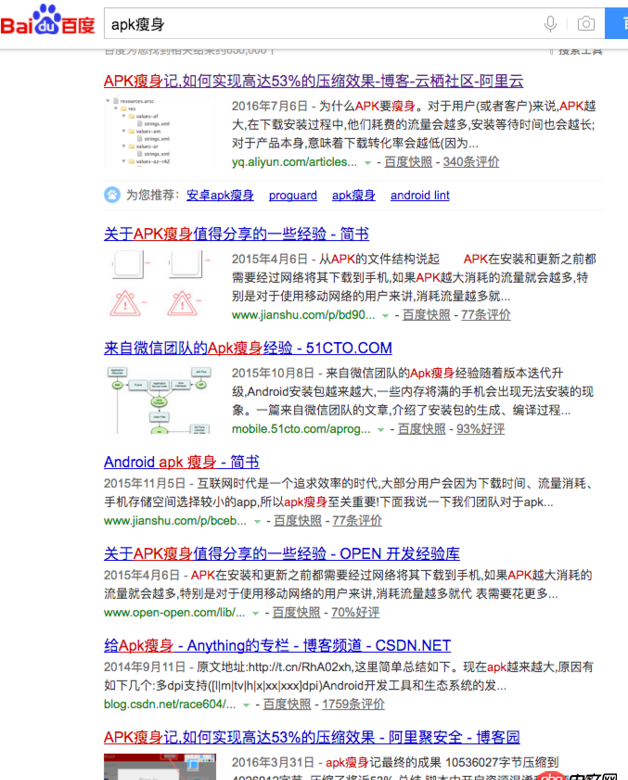Open 百度快照 for jianshu.com/p/bd90 result

point(426,314)
